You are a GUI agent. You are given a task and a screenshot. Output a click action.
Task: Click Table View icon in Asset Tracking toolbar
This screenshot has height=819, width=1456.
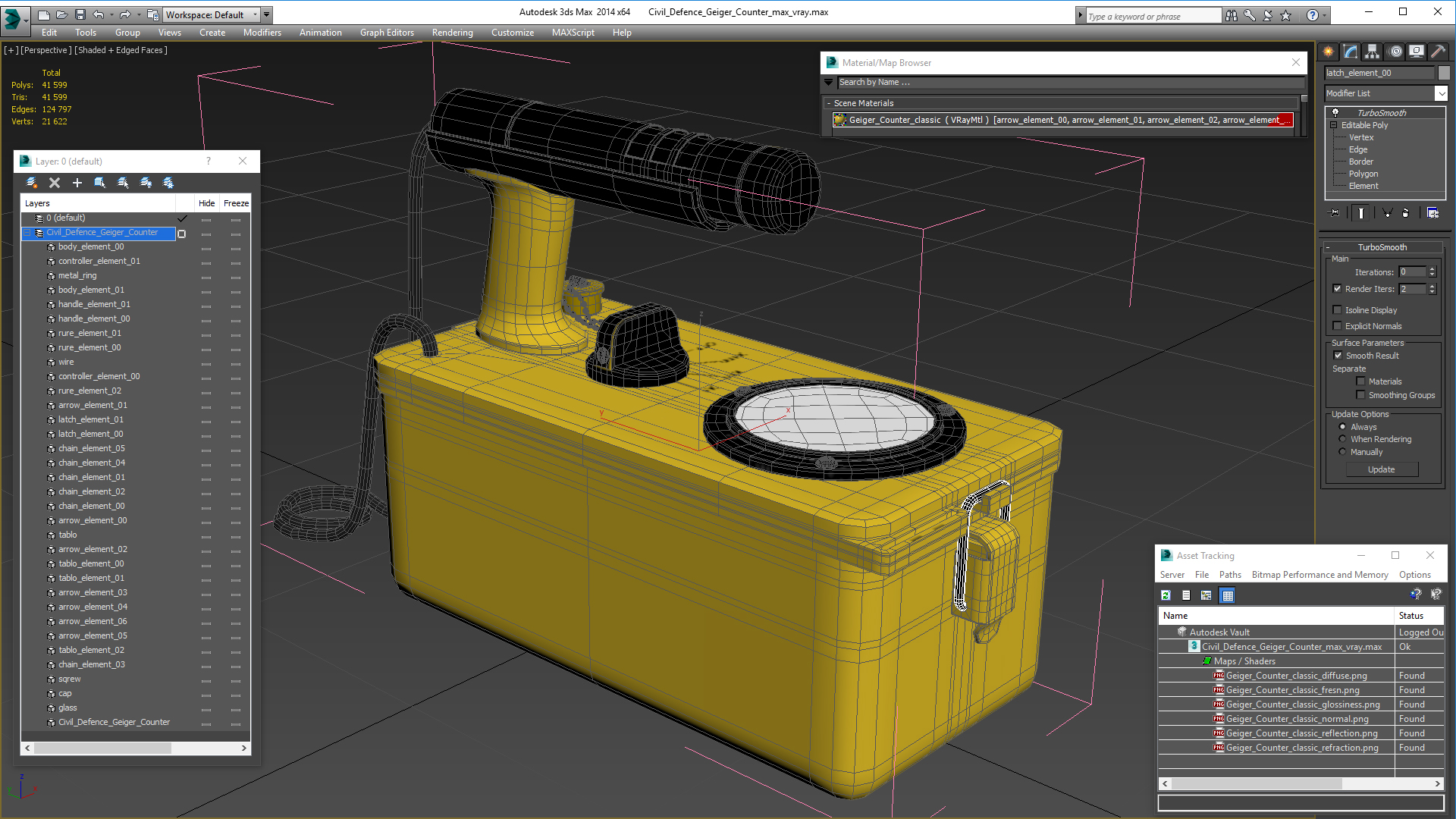(x=1228, y=595)
